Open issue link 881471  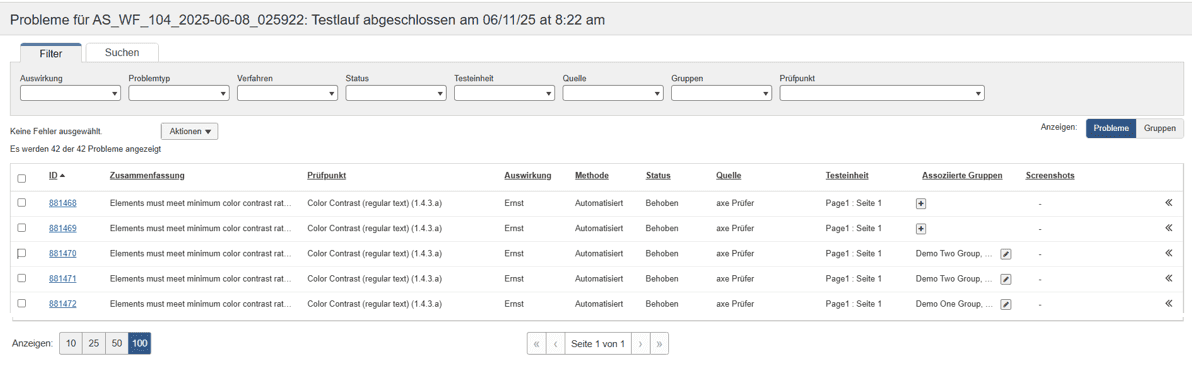(62, 279)
